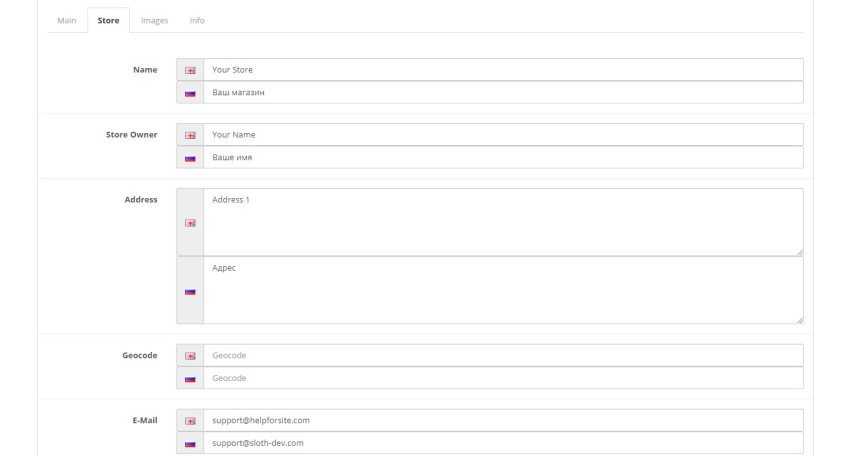Click the Russian flag icon beside support@sloth-dev.com

[190, 444]
